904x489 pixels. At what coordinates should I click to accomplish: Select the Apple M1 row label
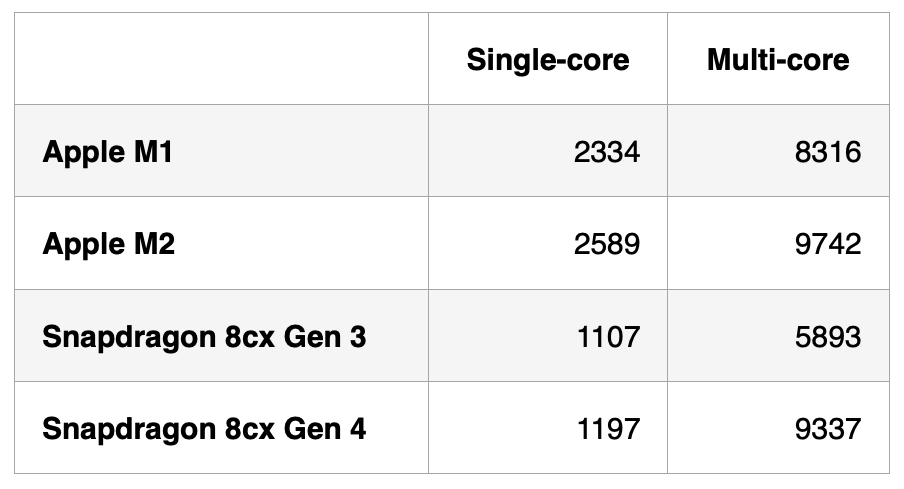click(108, 152)
